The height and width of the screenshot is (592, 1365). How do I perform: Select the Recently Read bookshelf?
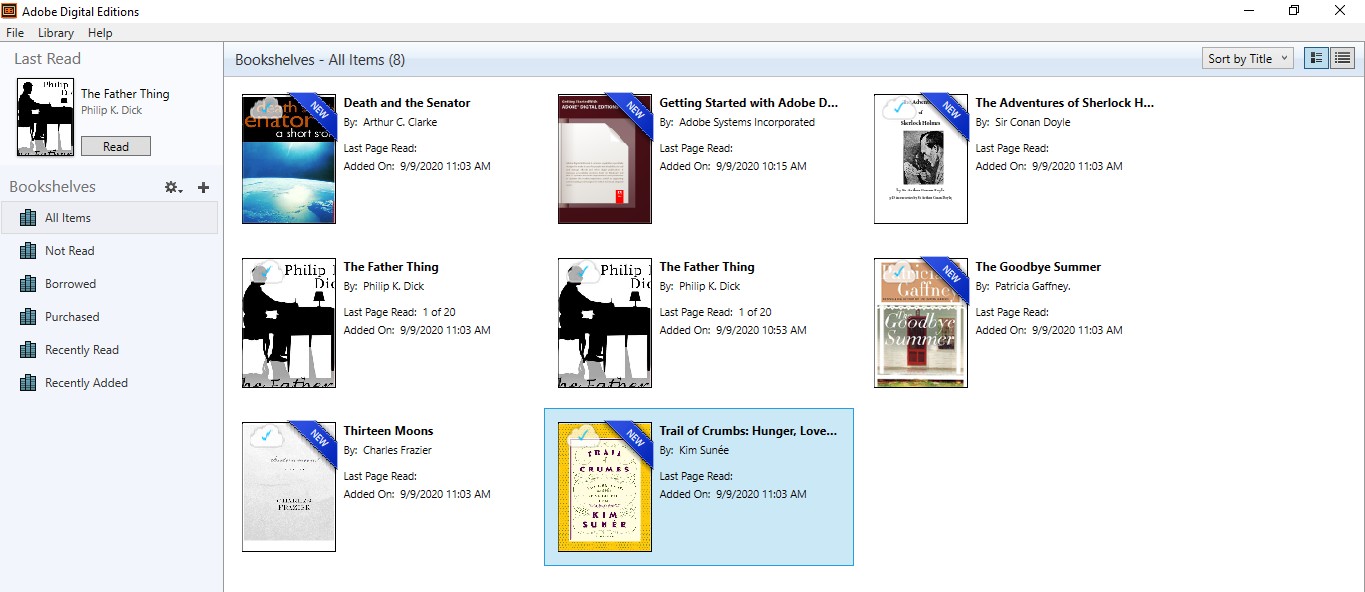(x=81, y=350)
